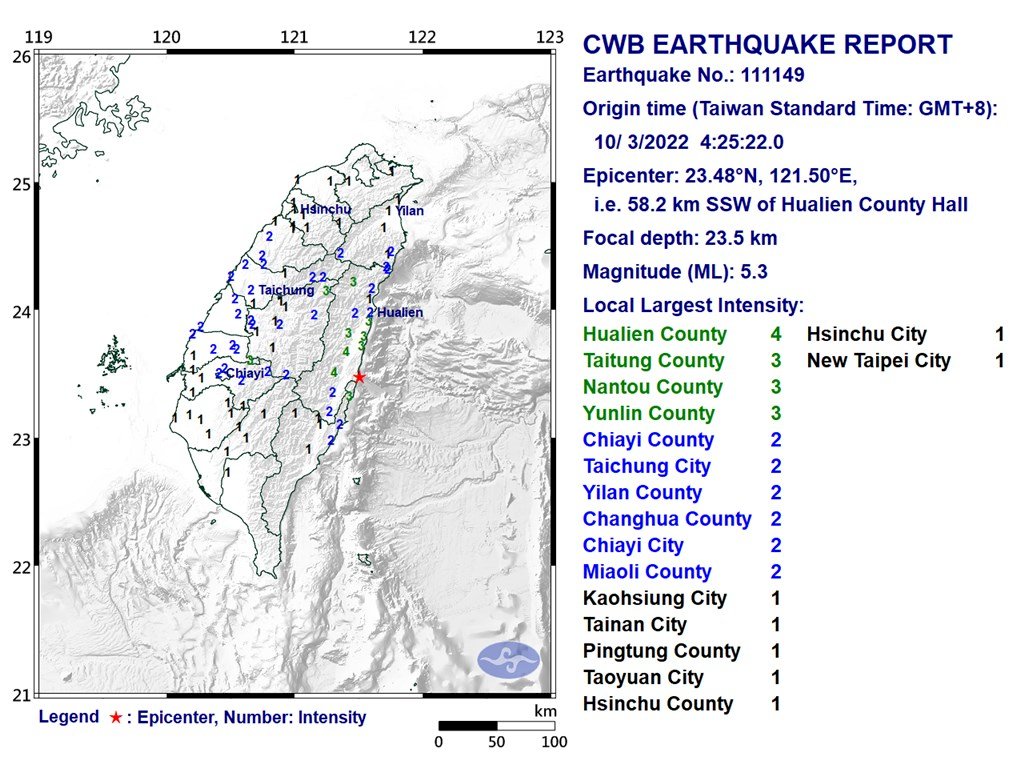
Task: Click the km scale bar
Action: [496, 726]
